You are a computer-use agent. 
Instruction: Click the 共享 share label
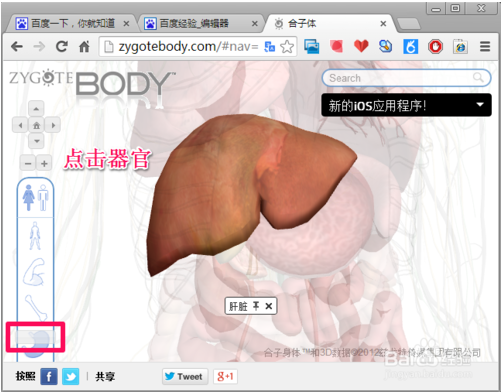coord(105,376)
